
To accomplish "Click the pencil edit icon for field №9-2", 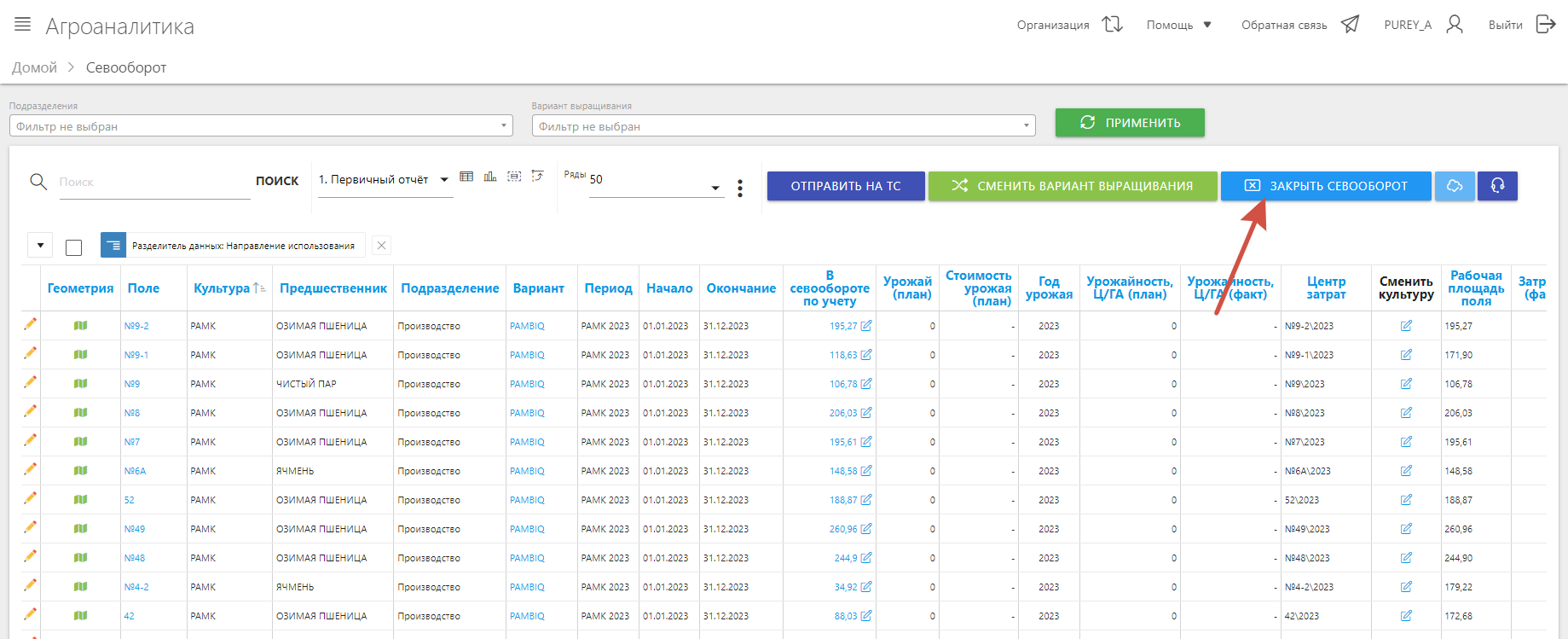I will coord(31,324).
